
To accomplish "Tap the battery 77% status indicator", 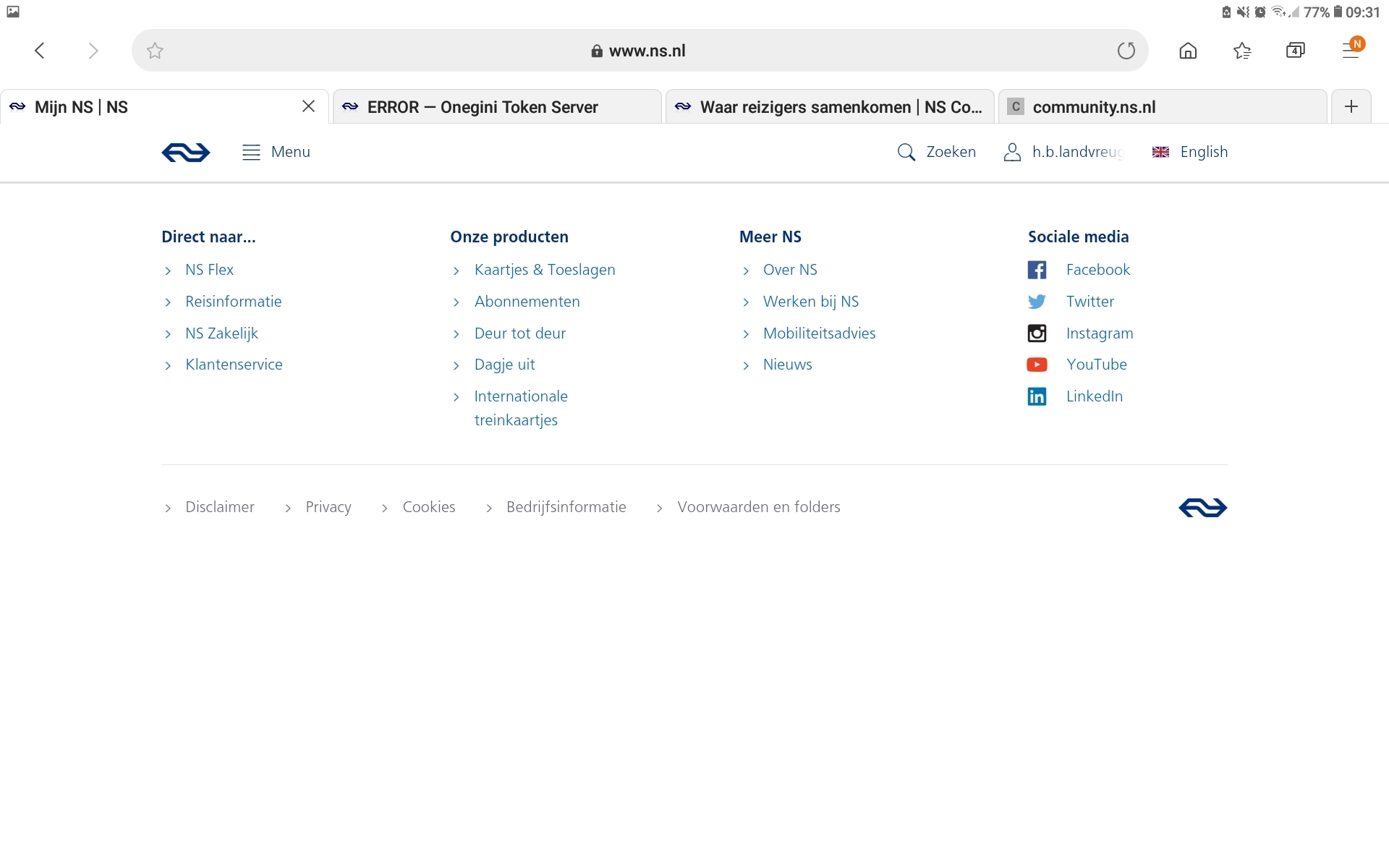I will 1323,12.
